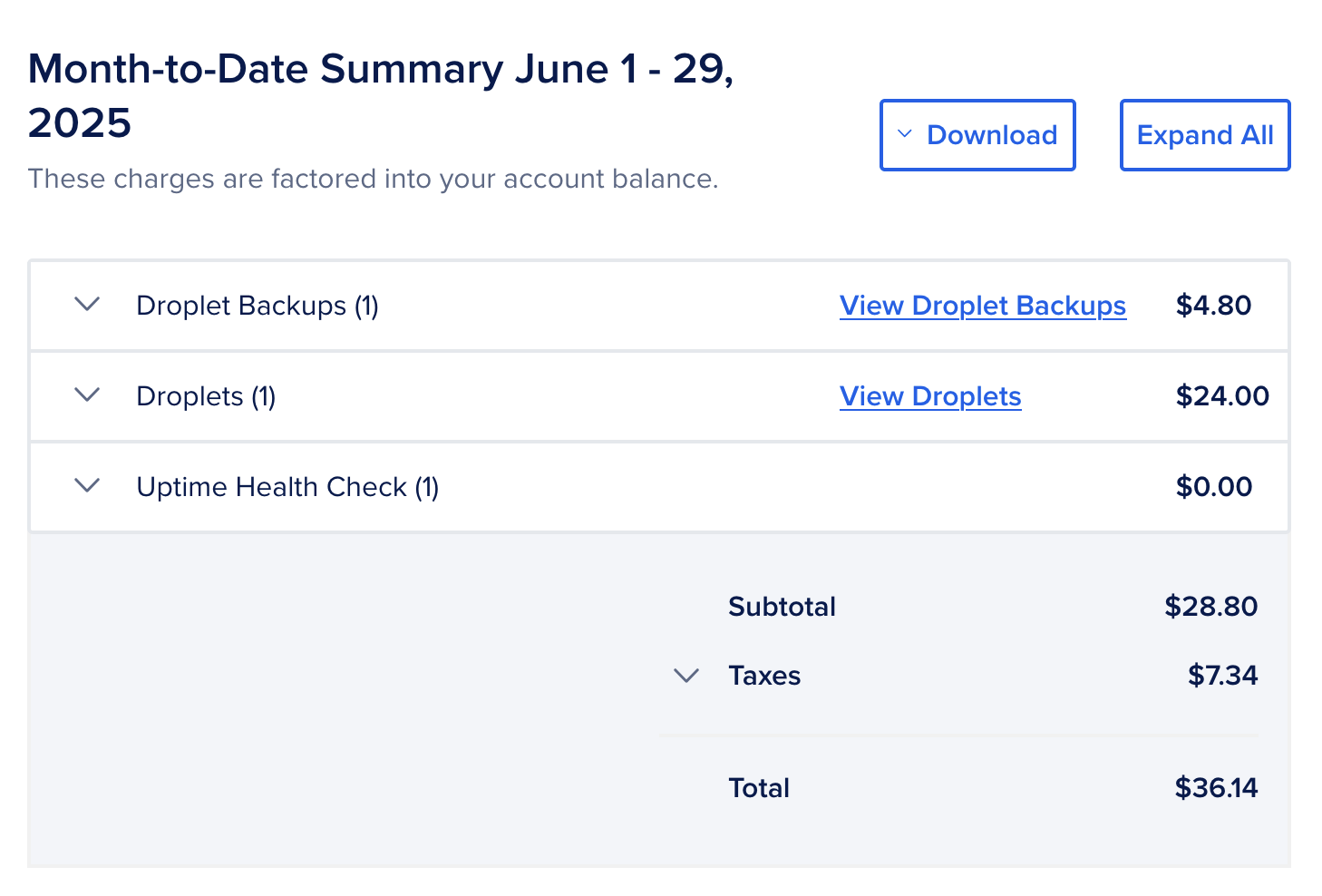Click the Total amount $36.14
Screen dimensions: 1322x896
pos(1217,788)
